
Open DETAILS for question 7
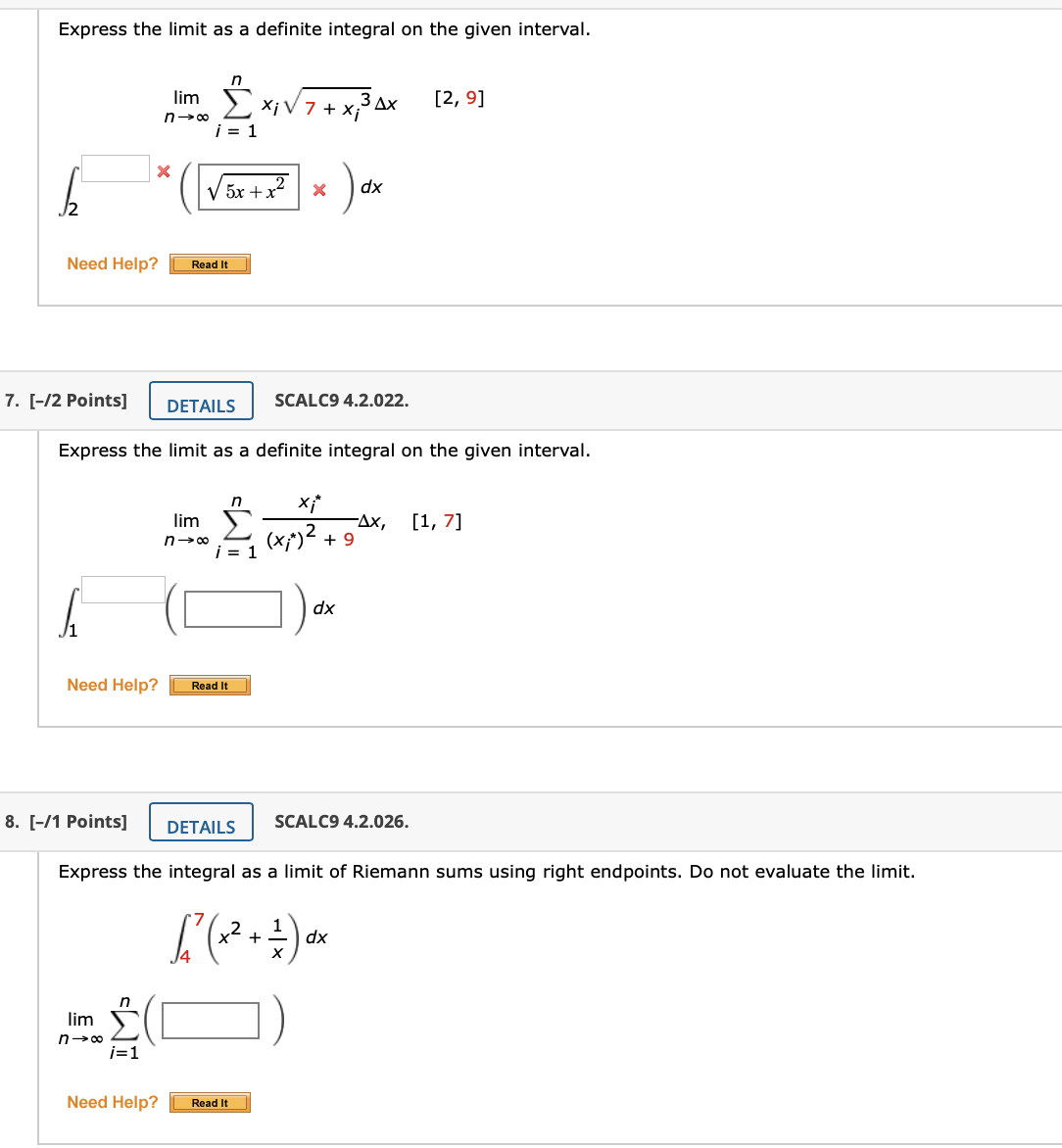click(201, 401)
